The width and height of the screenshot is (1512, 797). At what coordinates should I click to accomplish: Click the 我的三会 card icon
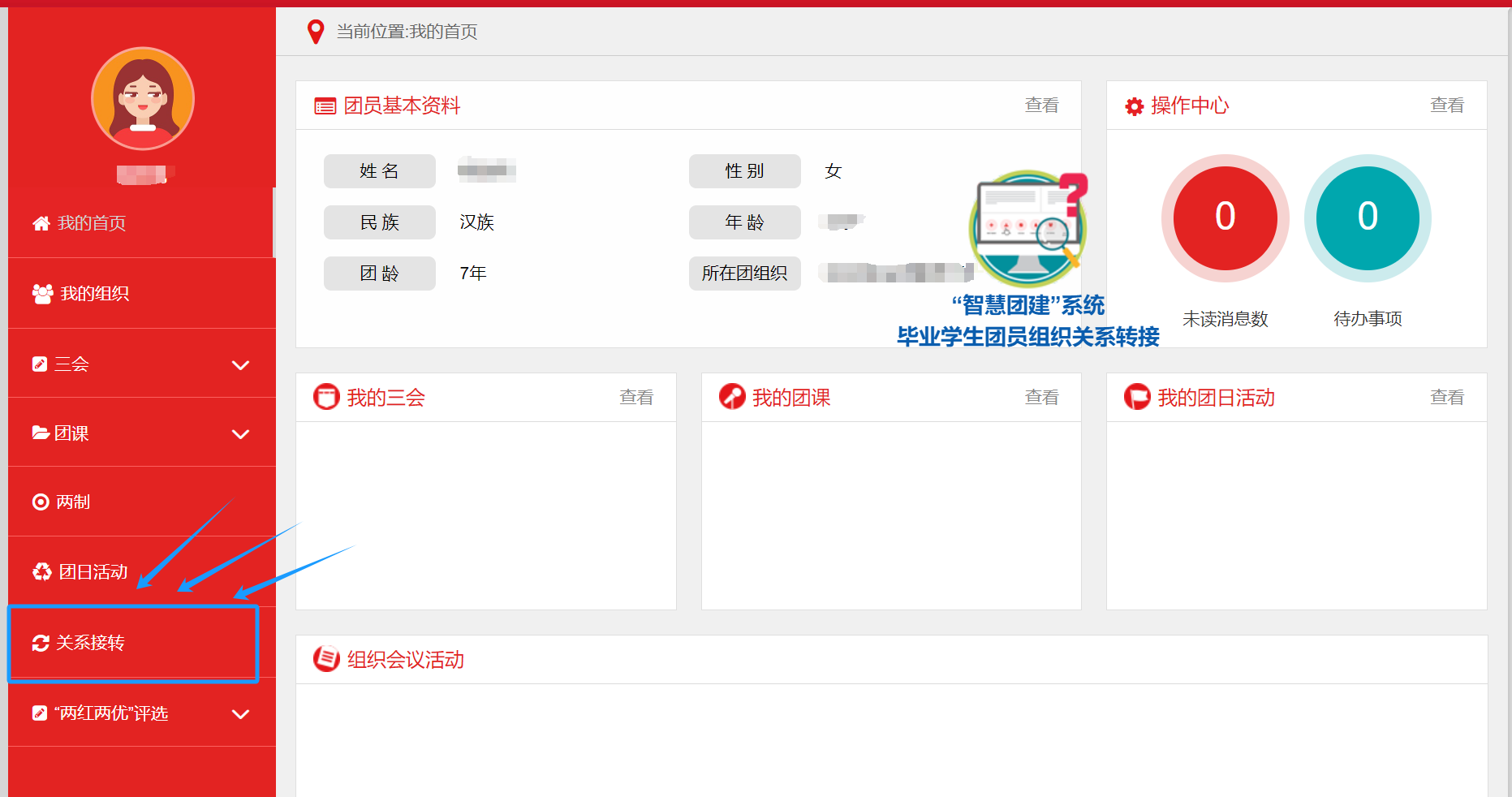(x=326, y=397)
